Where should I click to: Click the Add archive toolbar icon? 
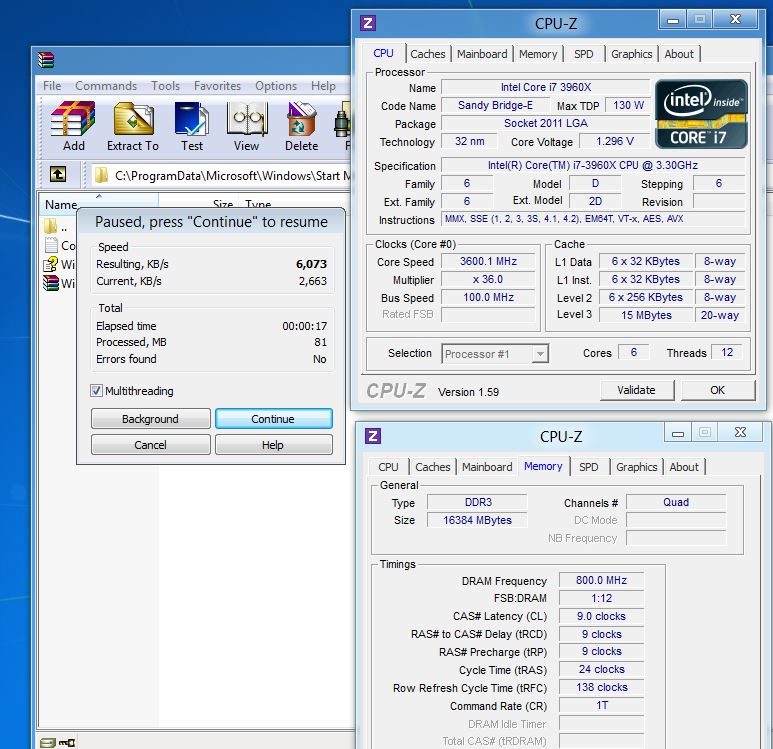(73, 125)
